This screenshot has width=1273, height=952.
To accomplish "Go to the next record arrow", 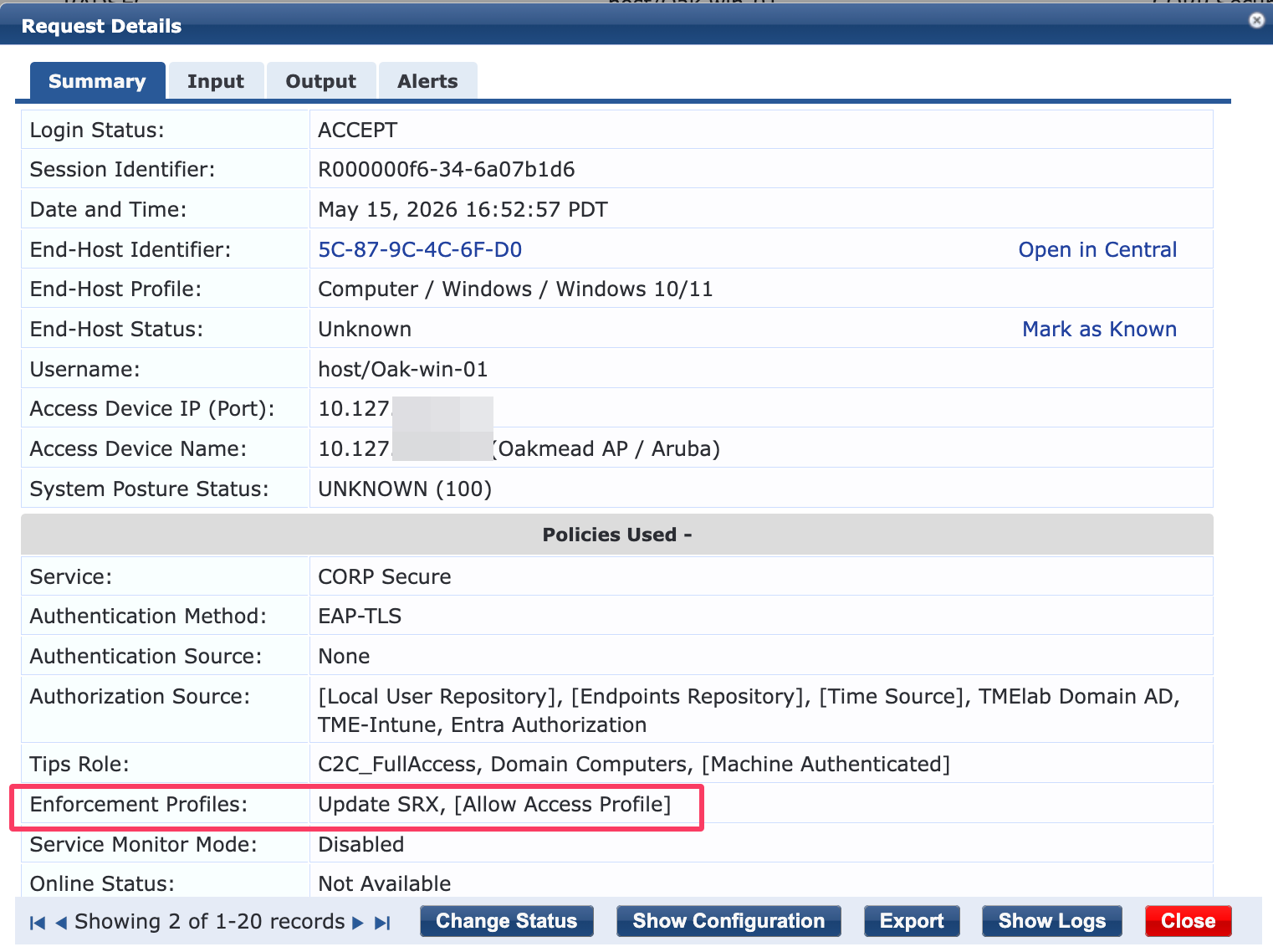I will [358, 923].
